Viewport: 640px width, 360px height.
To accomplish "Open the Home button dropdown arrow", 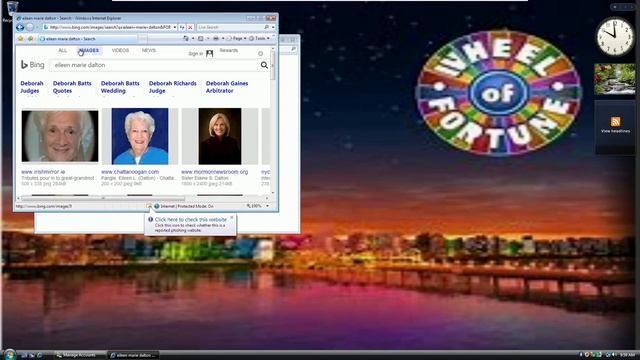I will pyautogui.click(x=193, y=38).
